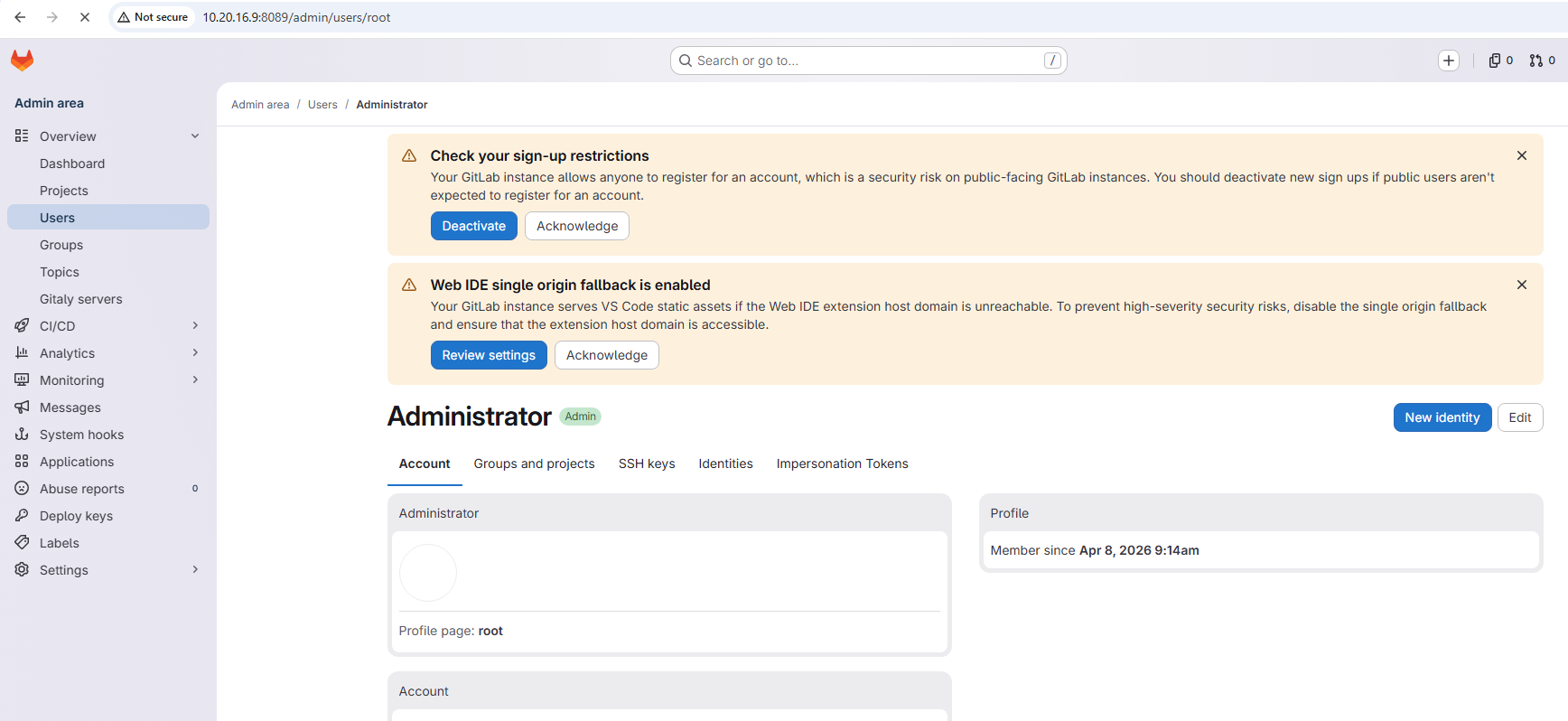Click the GitLab fox logo
The width and height of the screenshot is (1568, 721).
coord(22,61)
